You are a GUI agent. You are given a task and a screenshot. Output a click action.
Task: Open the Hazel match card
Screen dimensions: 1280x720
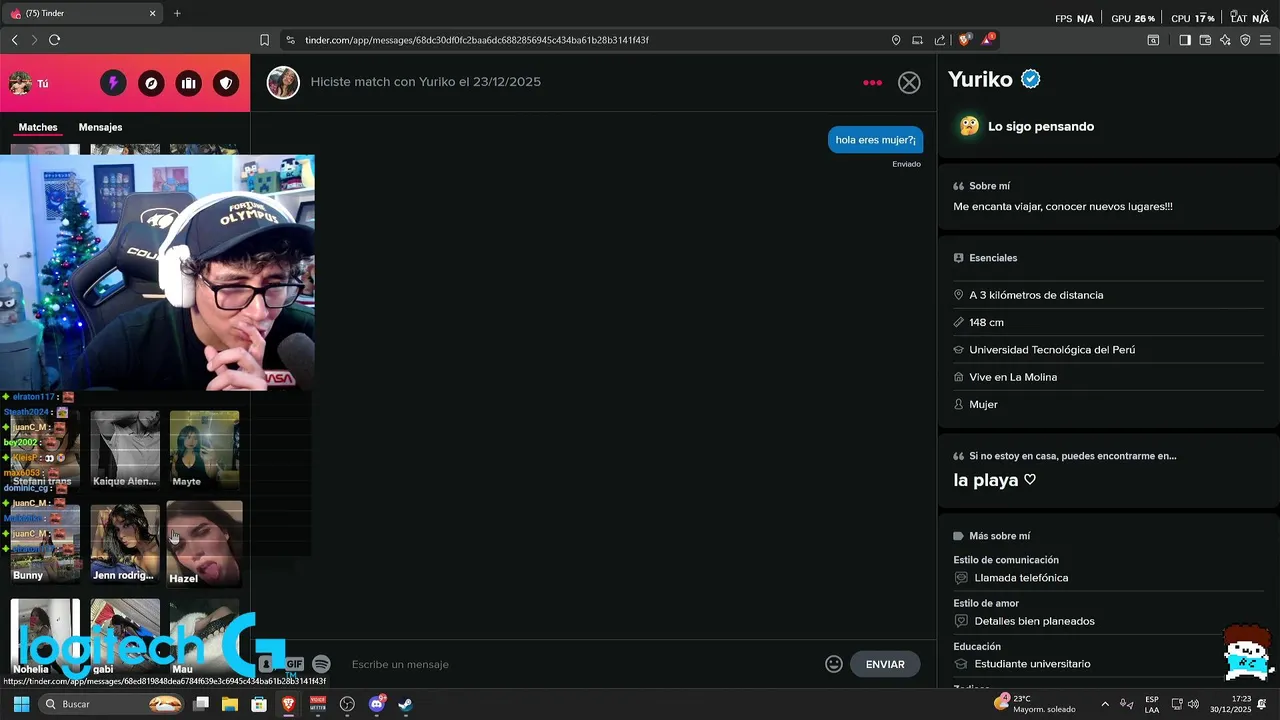coord(204,543)
